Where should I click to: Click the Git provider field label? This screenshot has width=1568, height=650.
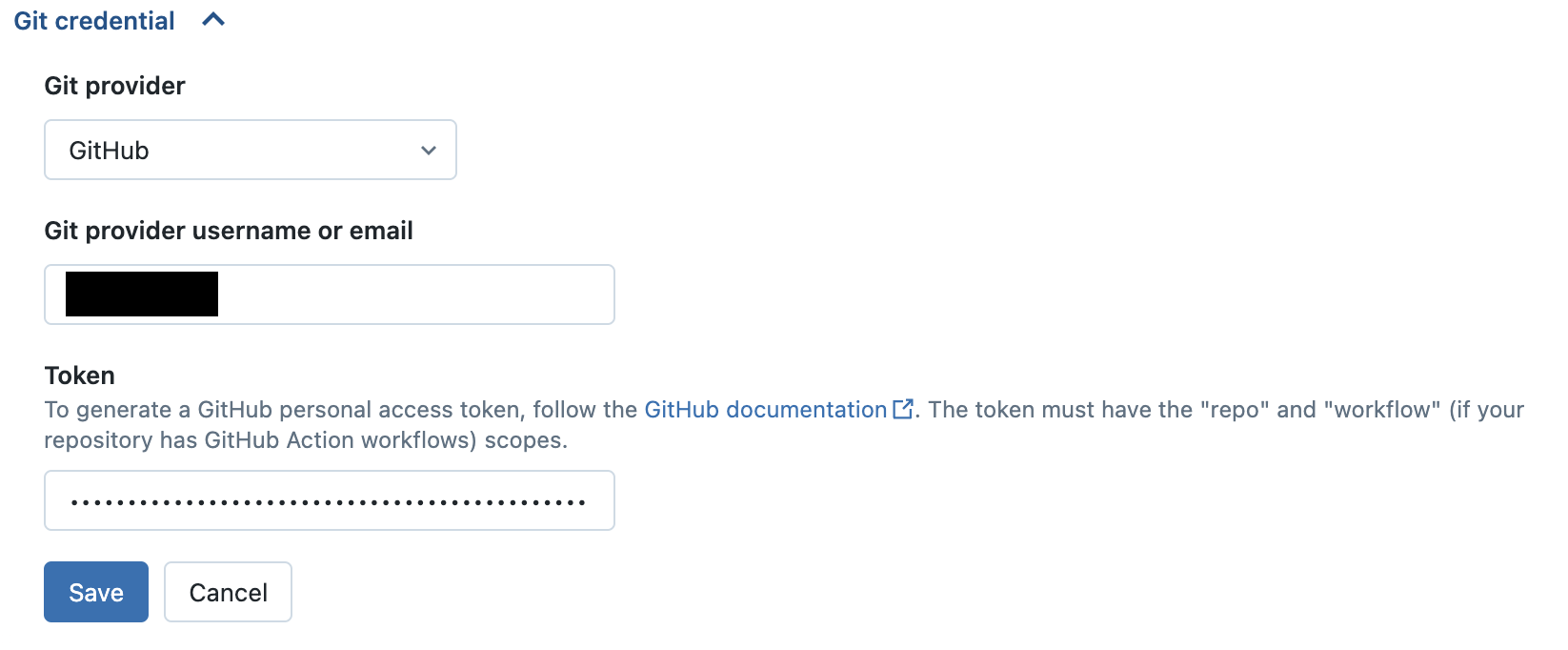pyautogui.click(x=114, y=85)
